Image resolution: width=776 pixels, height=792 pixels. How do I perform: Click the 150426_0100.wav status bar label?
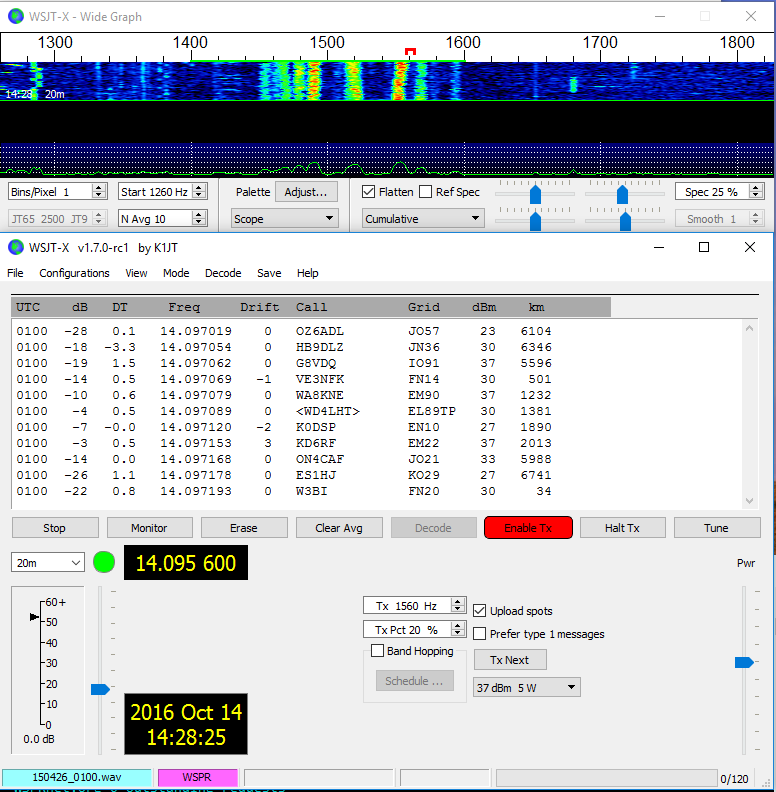point(77,777)
